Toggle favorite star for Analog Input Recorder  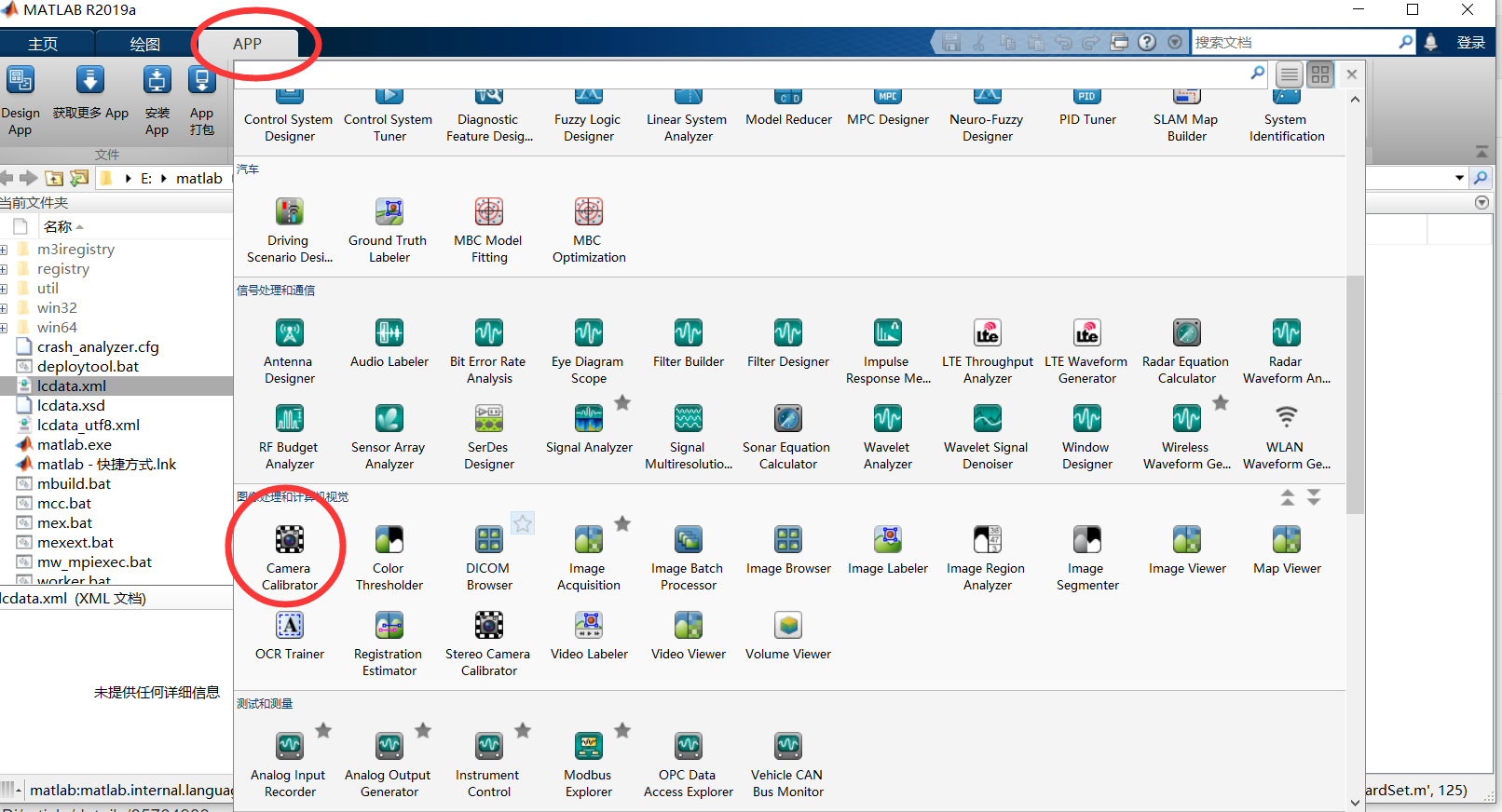tap(323, 730)
